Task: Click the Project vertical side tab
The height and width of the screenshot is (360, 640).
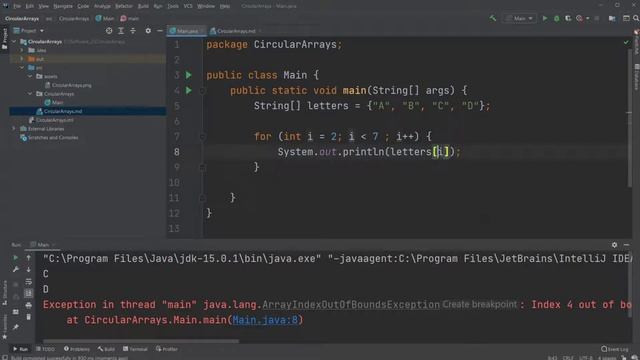Action: click(4, 38)
